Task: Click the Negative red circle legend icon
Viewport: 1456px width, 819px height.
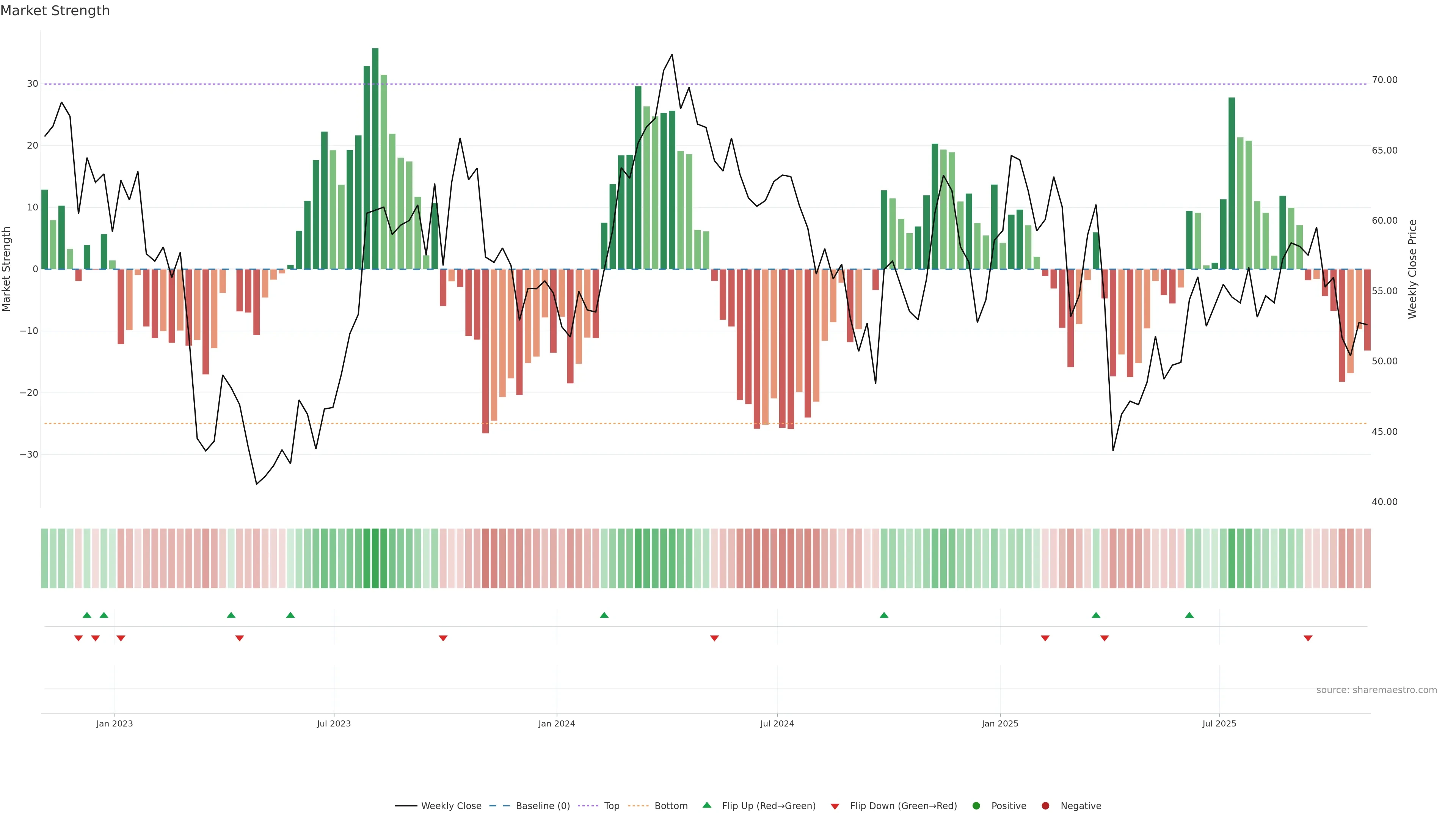Action: pos(1045,805)
